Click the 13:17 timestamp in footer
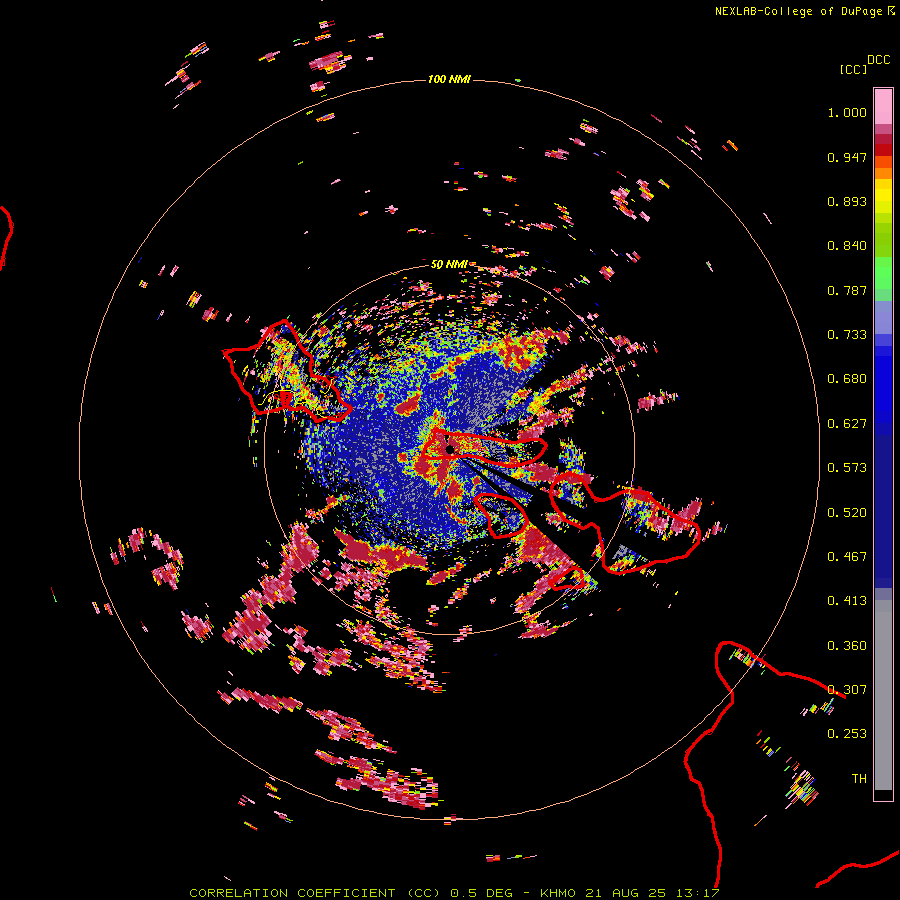The image size is (900, 900). (x=697, y=893)
